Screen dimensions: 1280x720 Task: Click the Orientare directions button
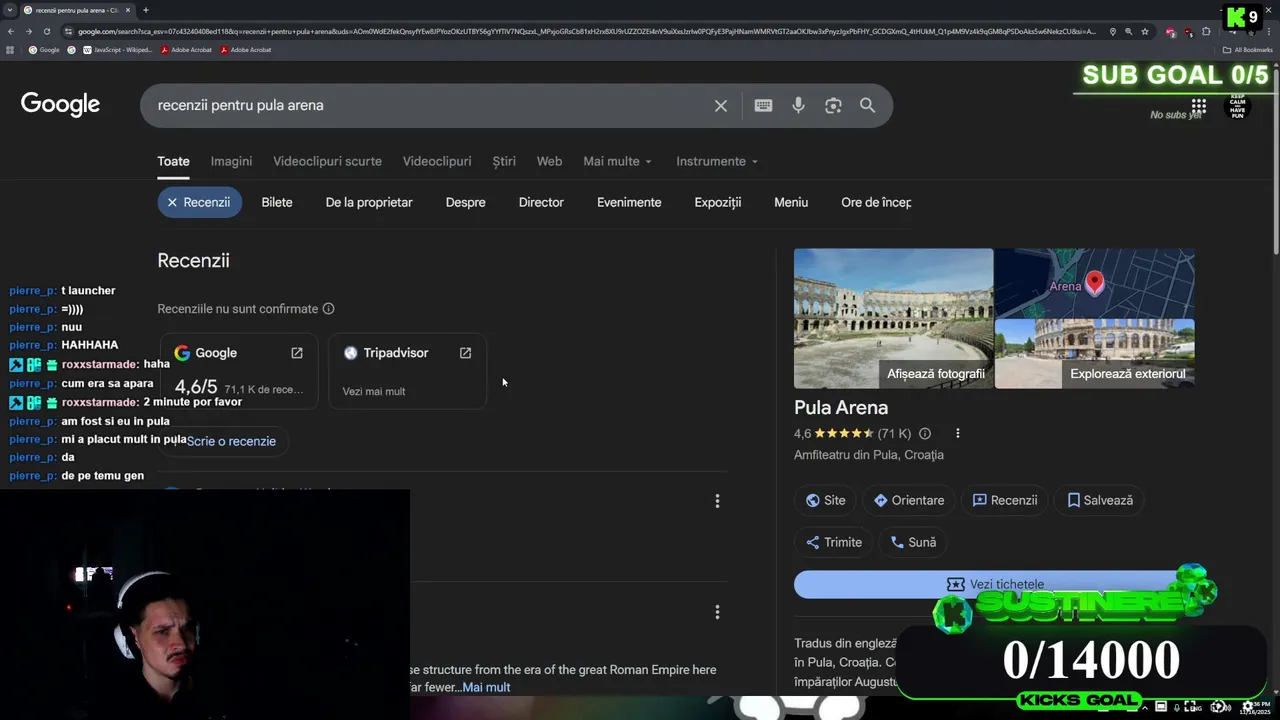pos(909,500)
